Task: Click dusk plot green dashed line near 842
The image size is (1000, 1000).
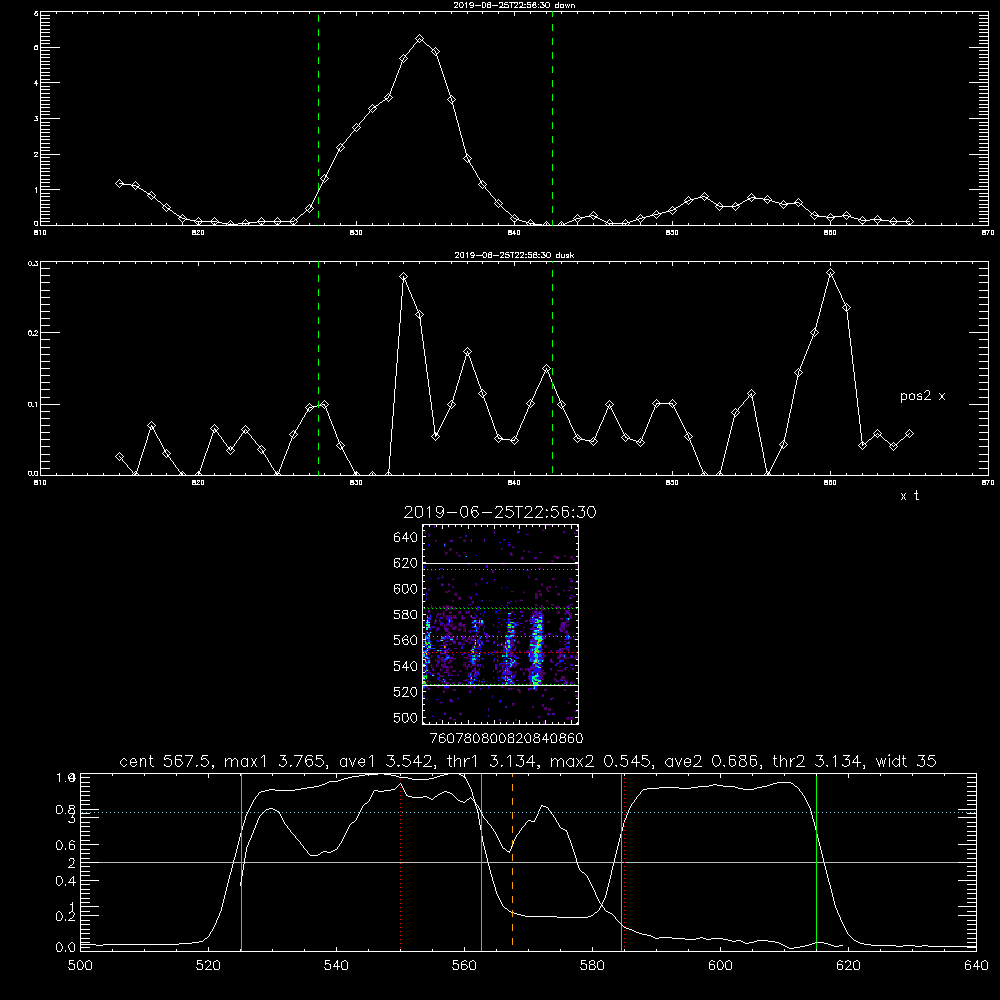Action: pyautogui.click(x=552, y=368)
